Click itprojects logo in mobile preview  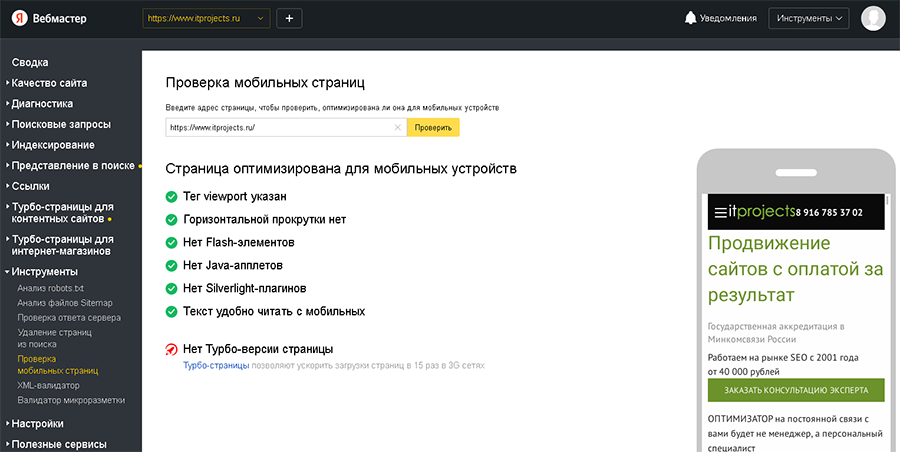762,211
